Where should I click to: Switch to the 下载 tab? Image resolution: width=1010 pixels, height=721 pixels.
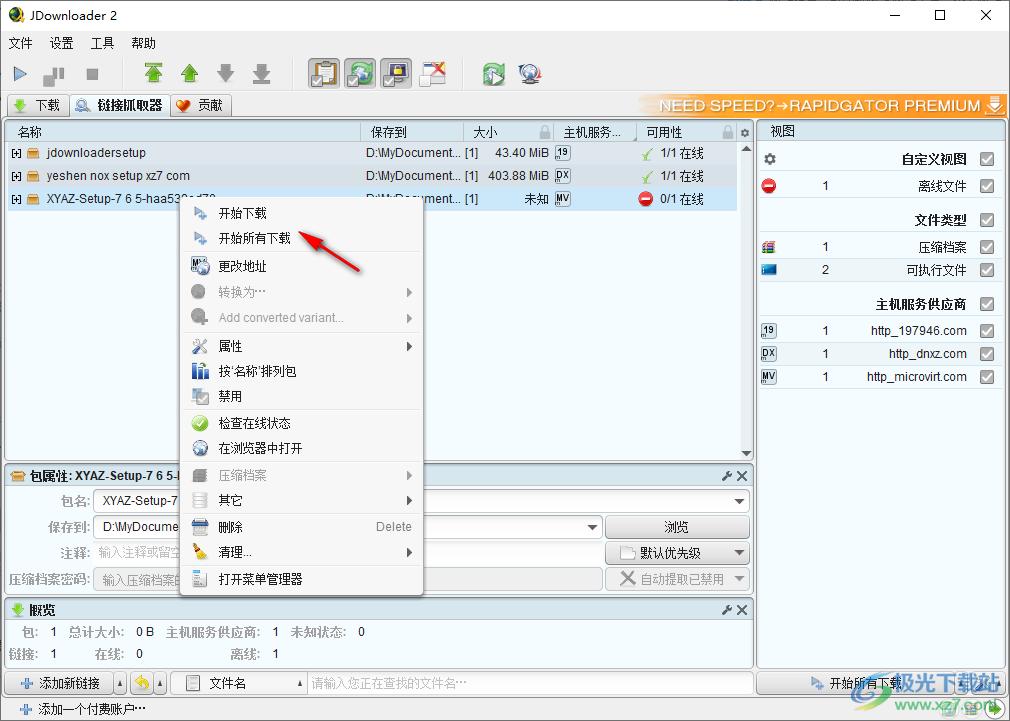(38, 106)
